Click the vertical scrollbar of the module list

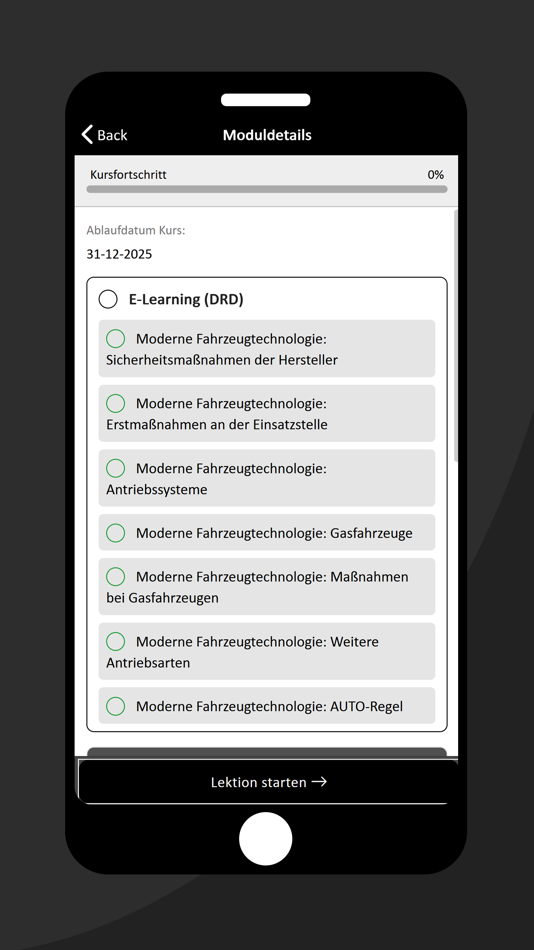coord(456,336)
